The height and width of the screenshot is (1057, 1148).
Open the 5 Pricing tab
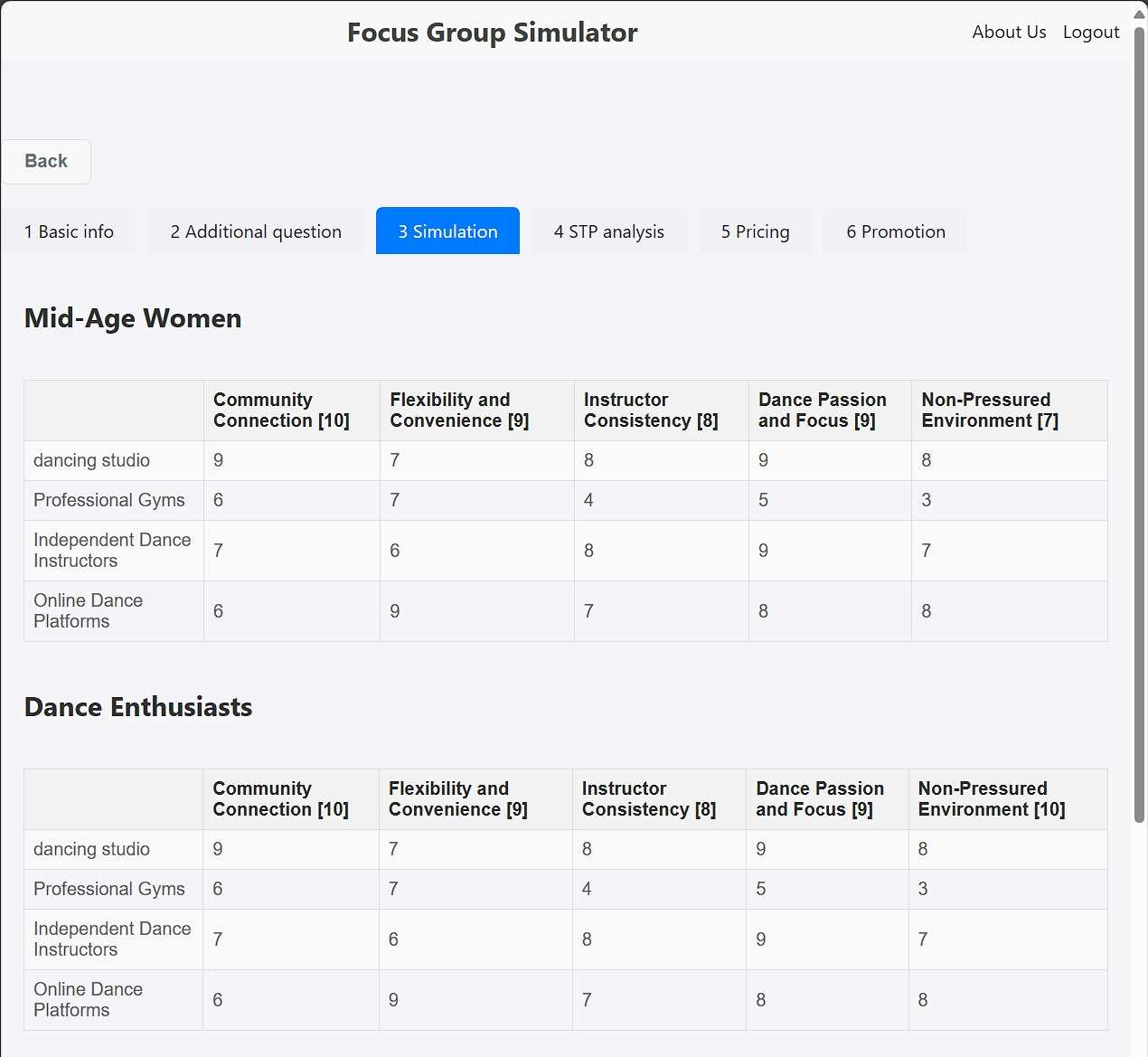[x=755, y=231]
